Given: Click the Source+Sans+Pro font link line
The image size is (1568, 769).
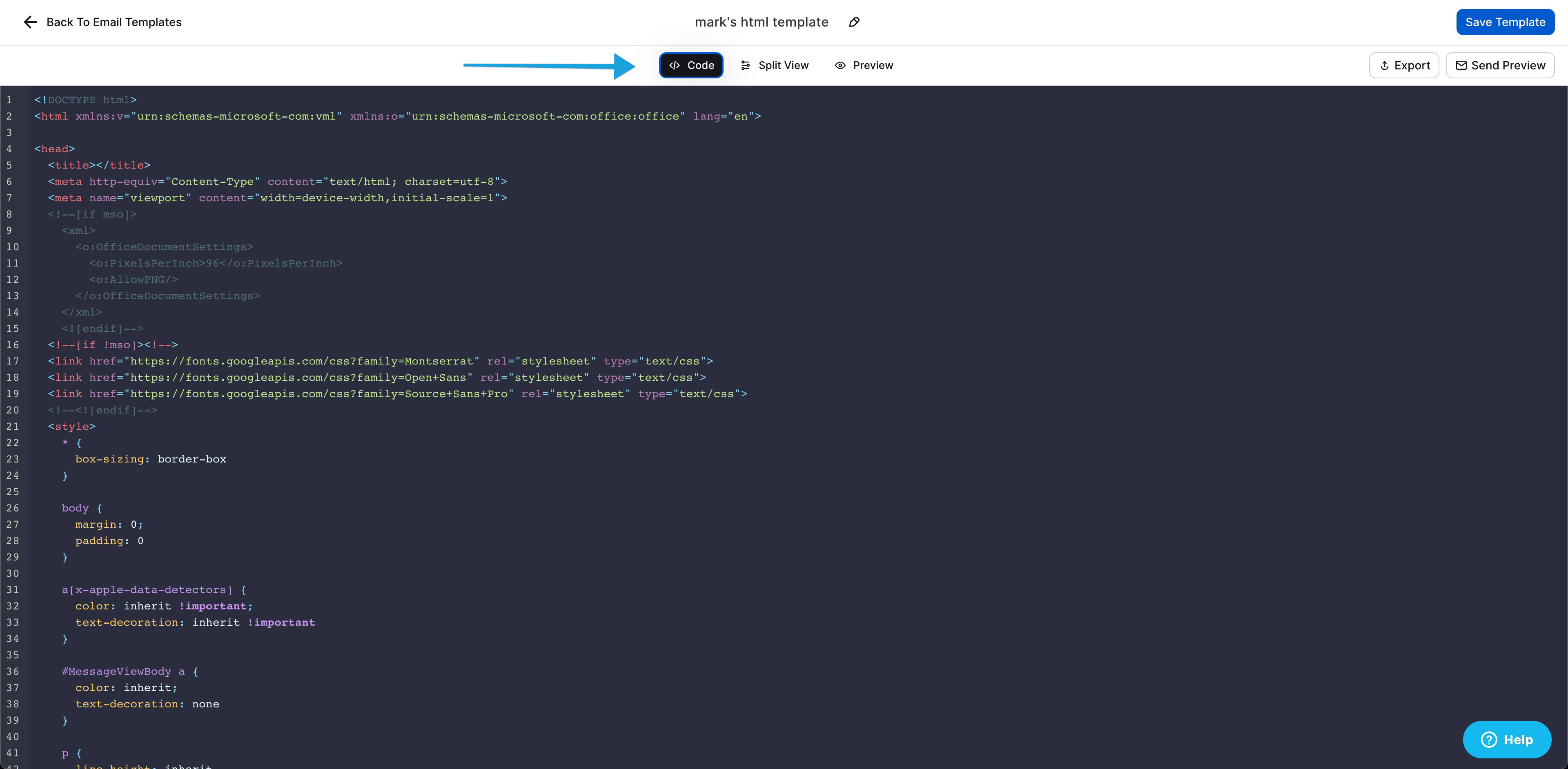Looking at the screenshot, I should (397, 393).
